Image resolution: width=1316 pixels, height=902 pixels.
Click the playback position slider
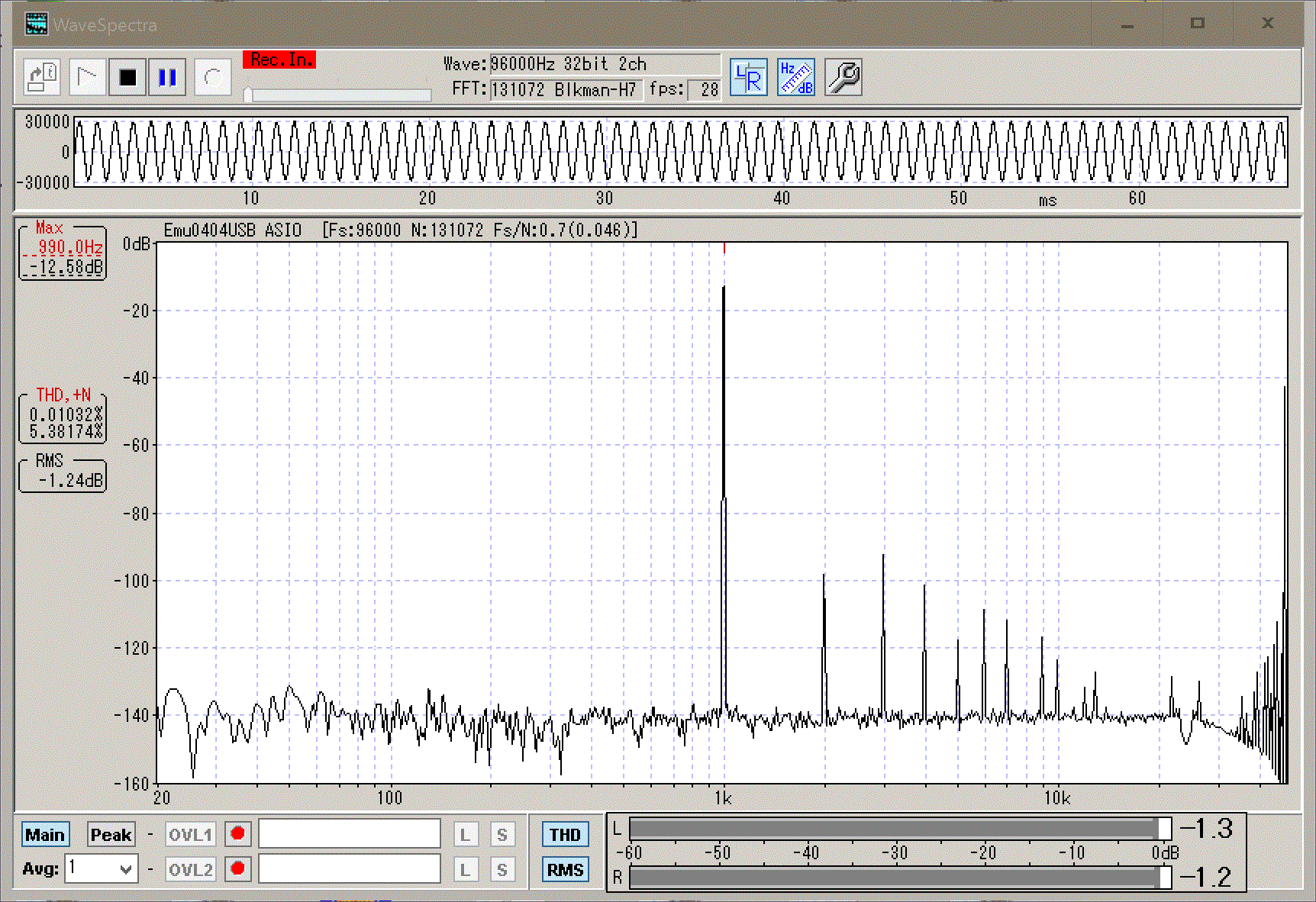click(337, 95)
